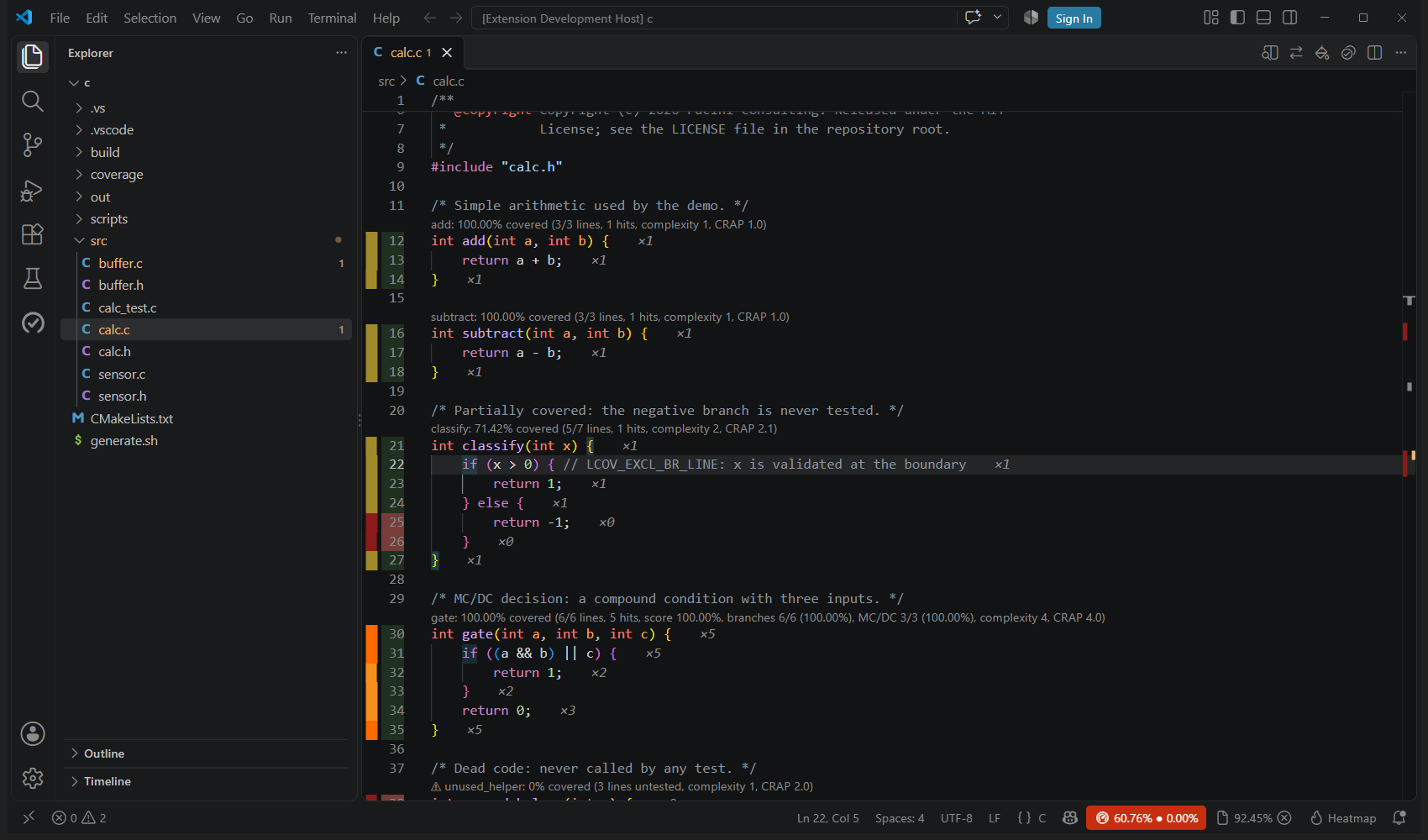Expand the Timeline section
Image resolution: width=1428 pixels, height=840 pixels.
pos(206,781)
